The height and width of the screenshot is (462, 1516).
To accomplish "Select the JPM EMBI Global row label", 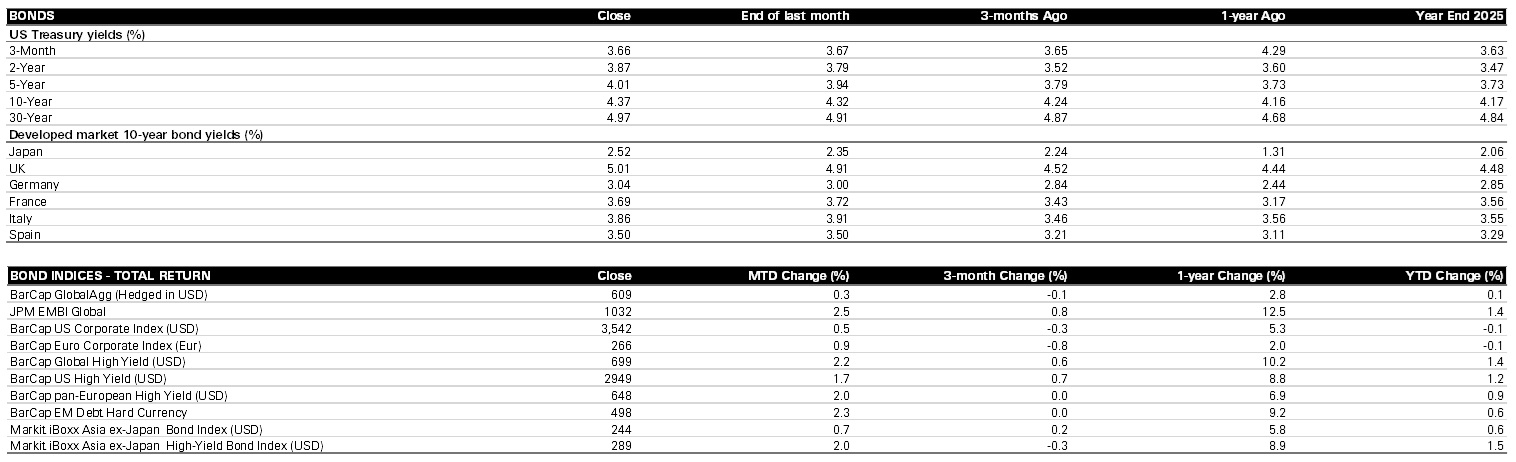I will (58, 311).
